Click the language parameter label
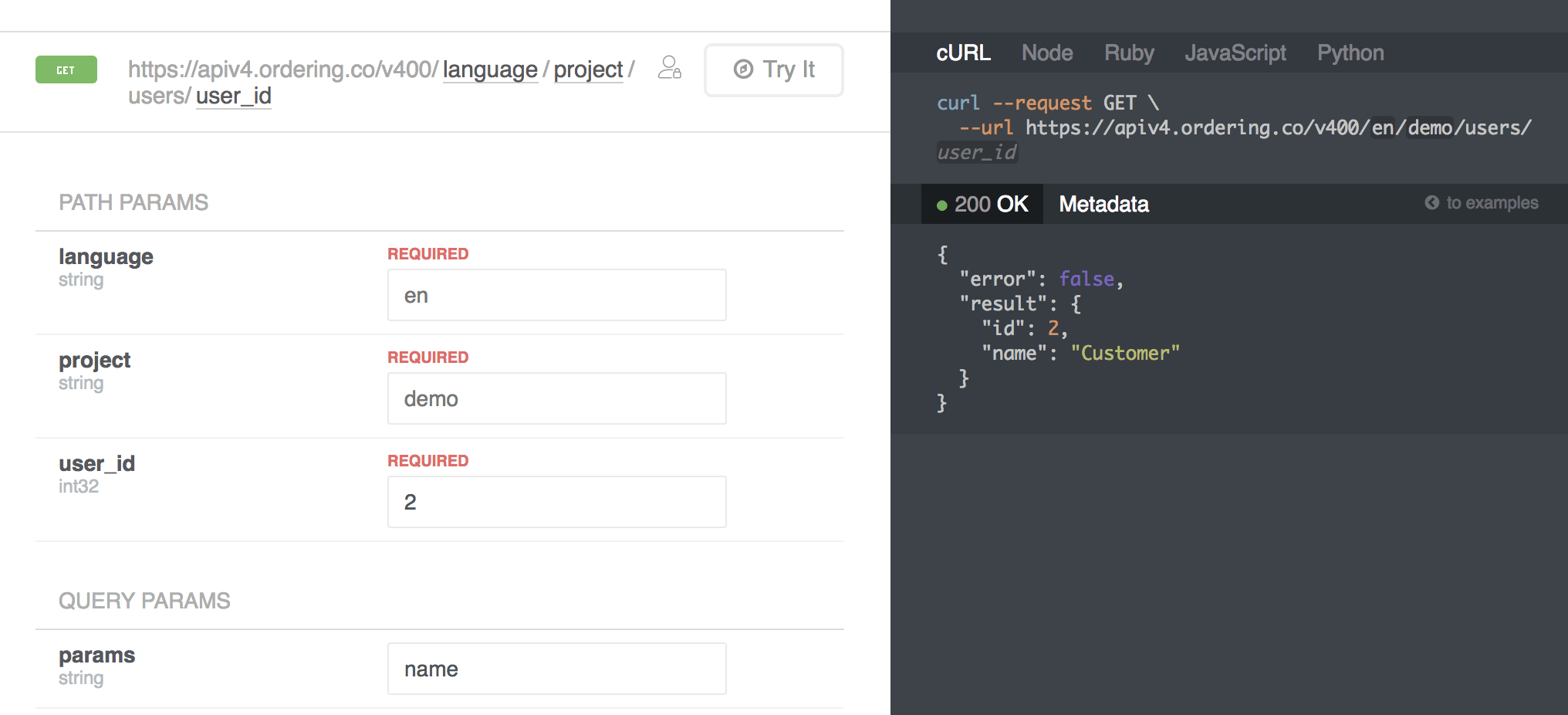Viewport: 1568px width, 715px height. tap(106, 256)
